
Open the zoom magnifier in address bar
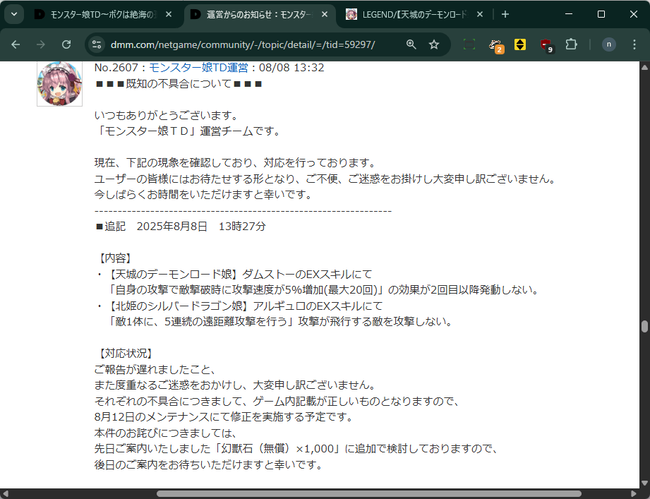(x=411, y=44)
